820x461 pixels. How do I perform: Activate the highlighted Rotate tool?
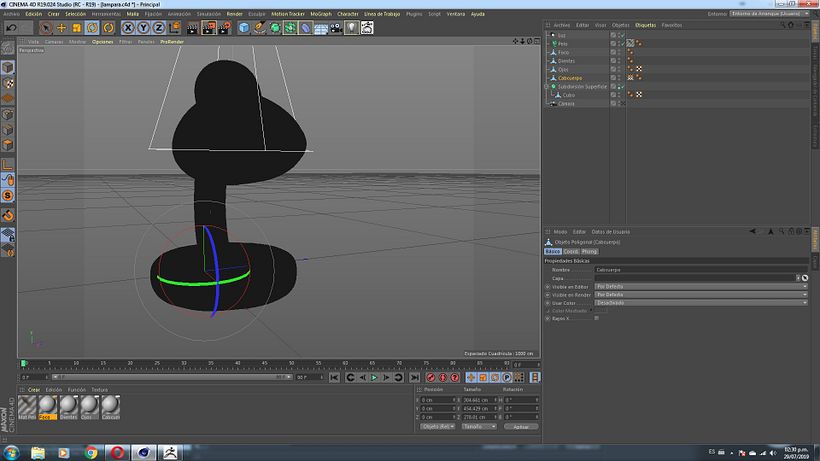(x=92, y=28)
